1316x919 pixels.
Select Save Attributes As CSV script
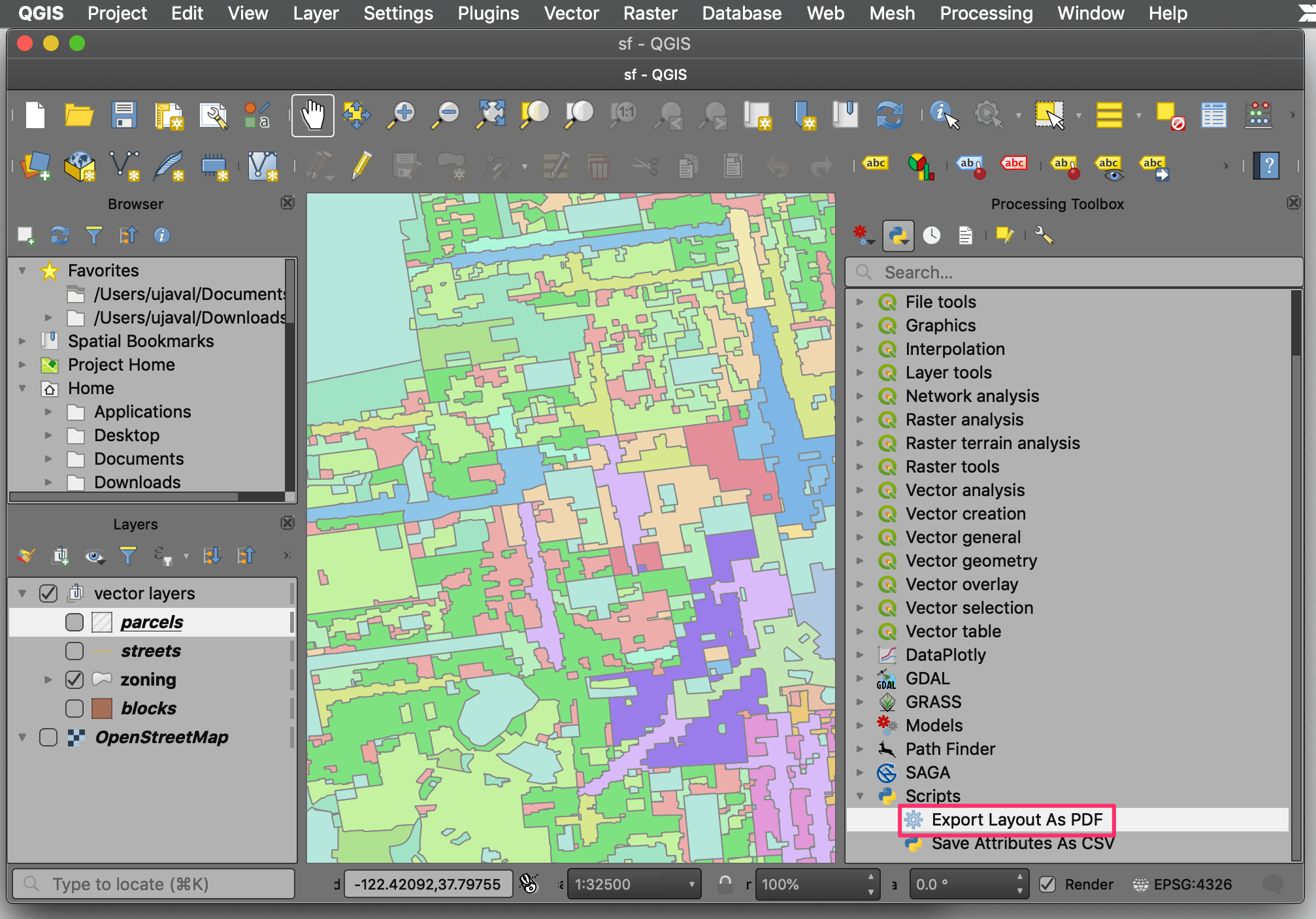coord(1023,843)
